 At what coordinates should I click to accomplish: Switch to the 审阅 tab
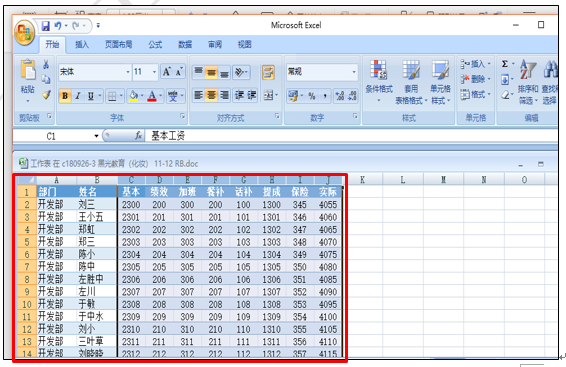point(215,44)
